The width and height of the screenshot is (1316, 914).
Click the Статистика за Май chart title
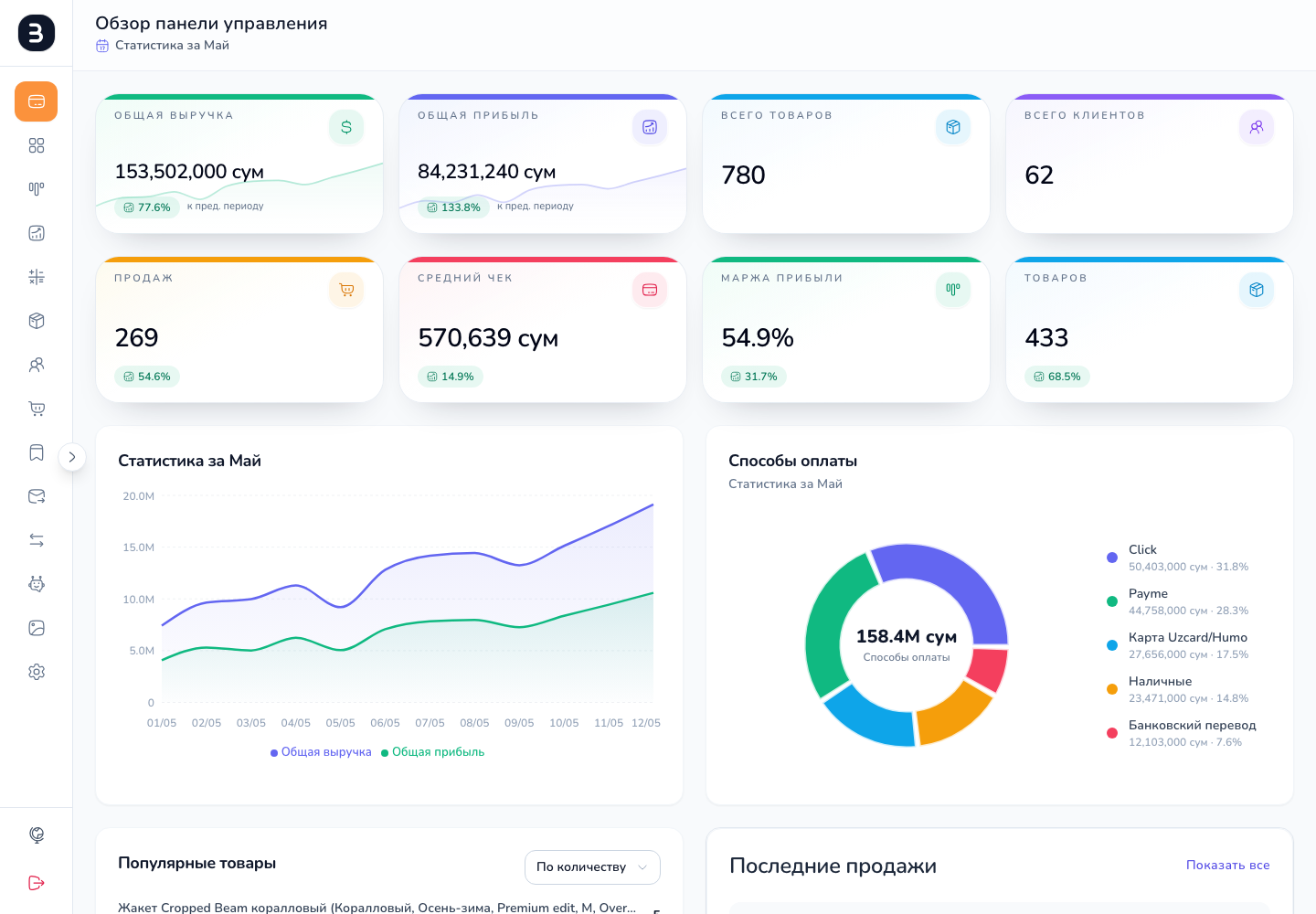[x=189, y=461]
